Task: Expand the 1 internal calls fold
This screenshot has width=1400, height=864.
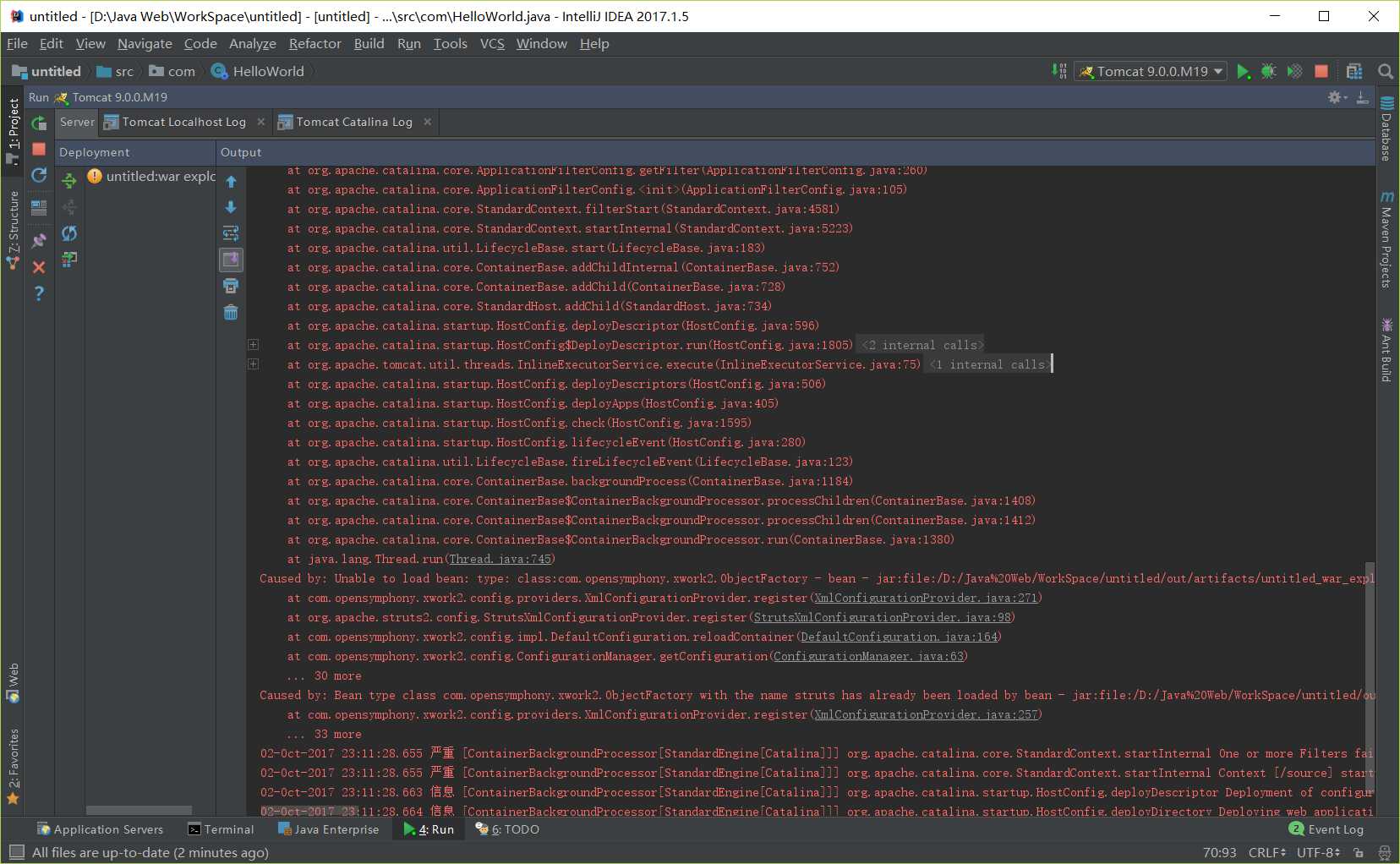Action: pyautogui.click(x=989, y=364)
